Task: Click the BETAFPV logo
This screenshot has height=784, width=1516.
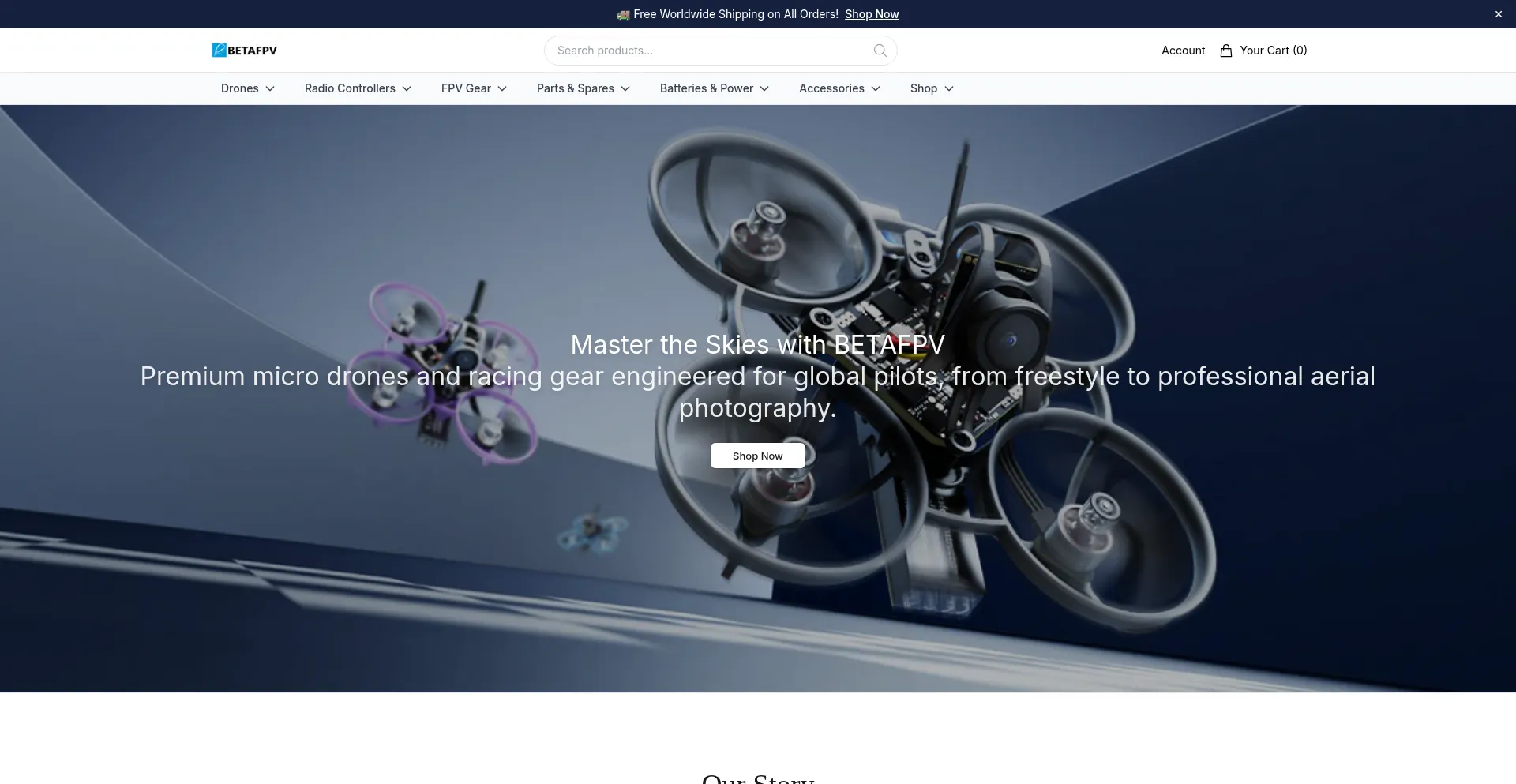Action: pyautogui.click(x=244, y=51)
